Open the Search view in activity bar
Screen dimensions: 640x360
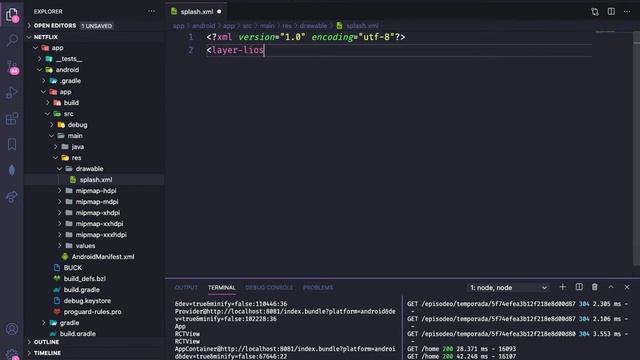click(12, 40)
